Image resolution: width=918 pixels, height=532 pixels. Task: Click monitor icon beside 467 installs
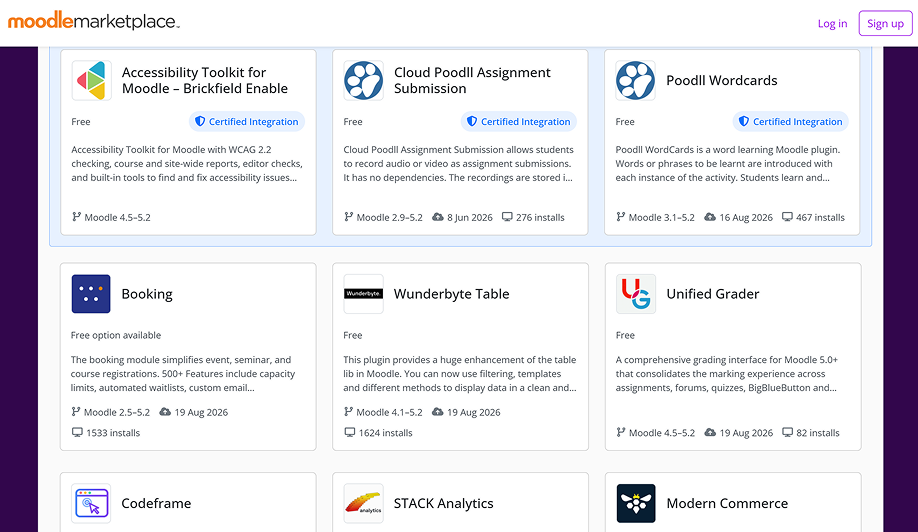point(787,217)
